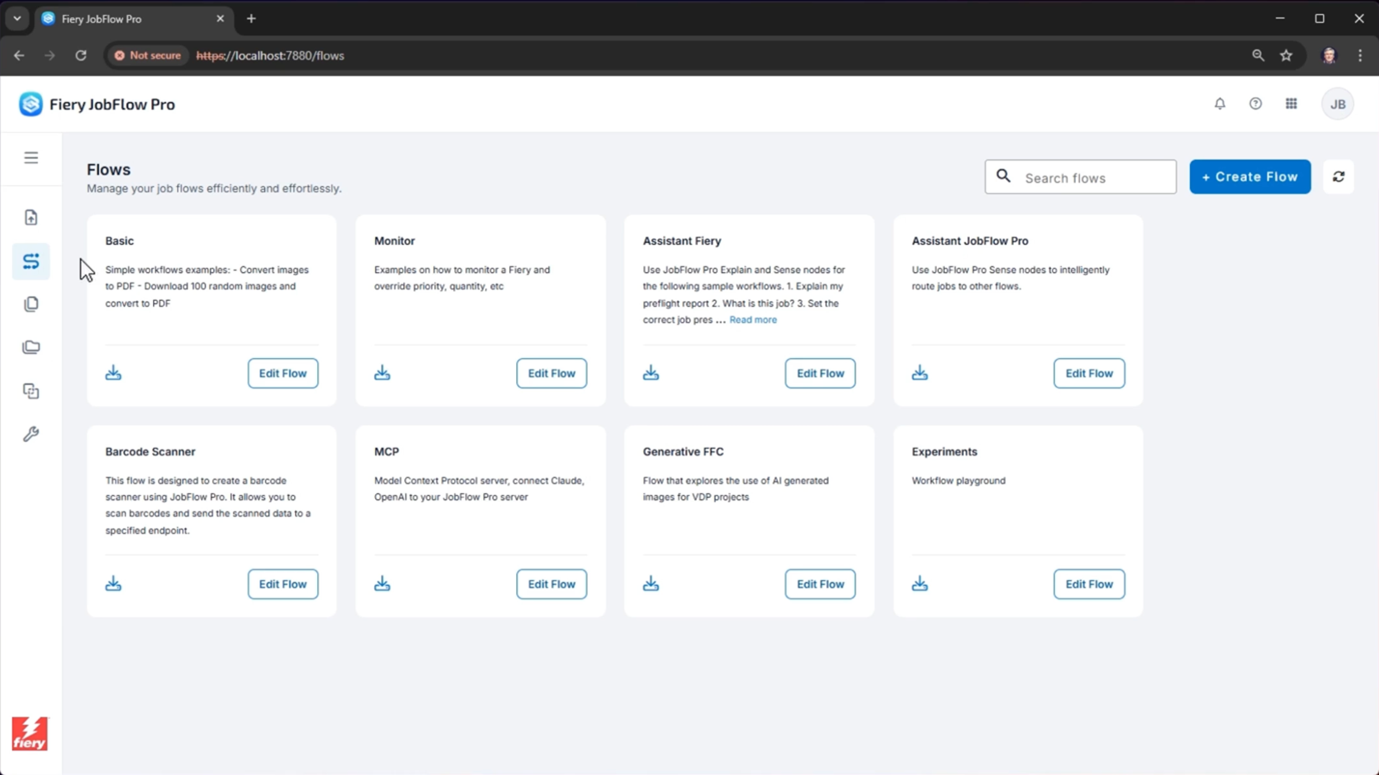Switch to the Fiery JobFlow Pro browser tab
Screen dimensions: 1379x775
(x=130, y=19)
